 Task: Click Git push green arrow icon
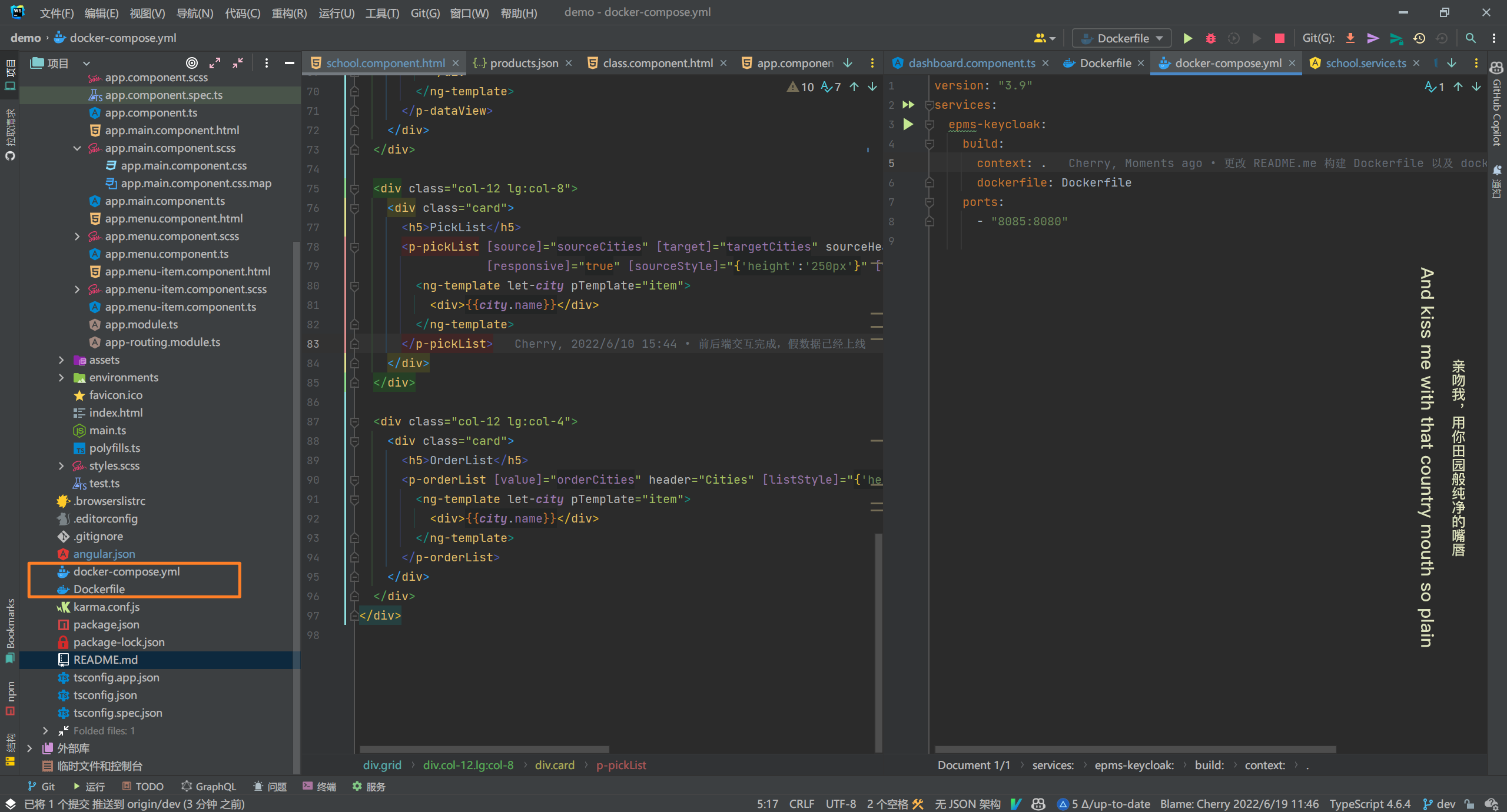tap(1396, 38)
